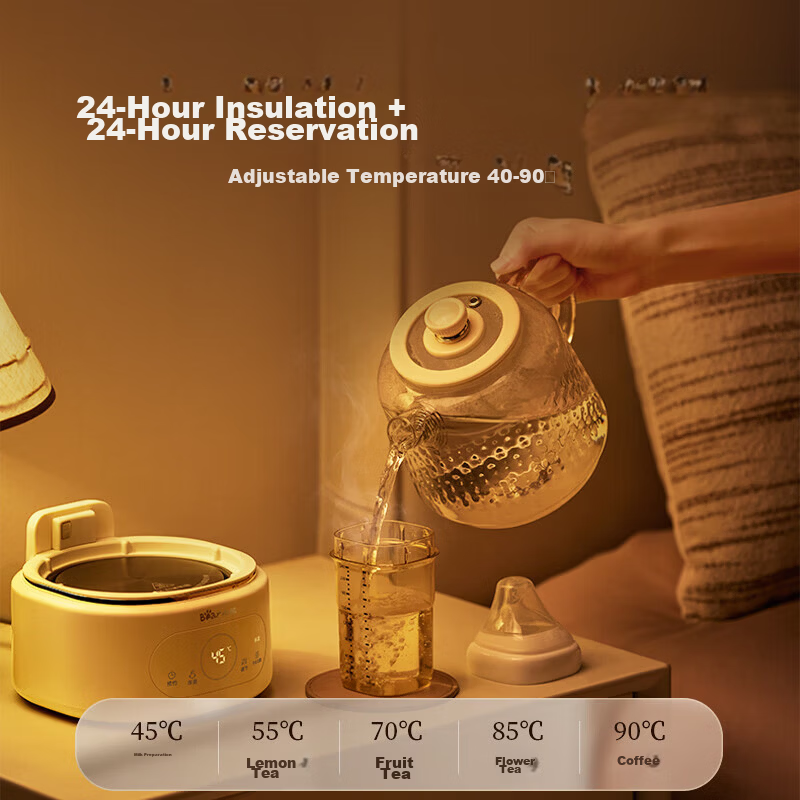Select the 85℃ temperature preset
The width and height of the screenshot is (800, 800).
[x=517, y=731]
